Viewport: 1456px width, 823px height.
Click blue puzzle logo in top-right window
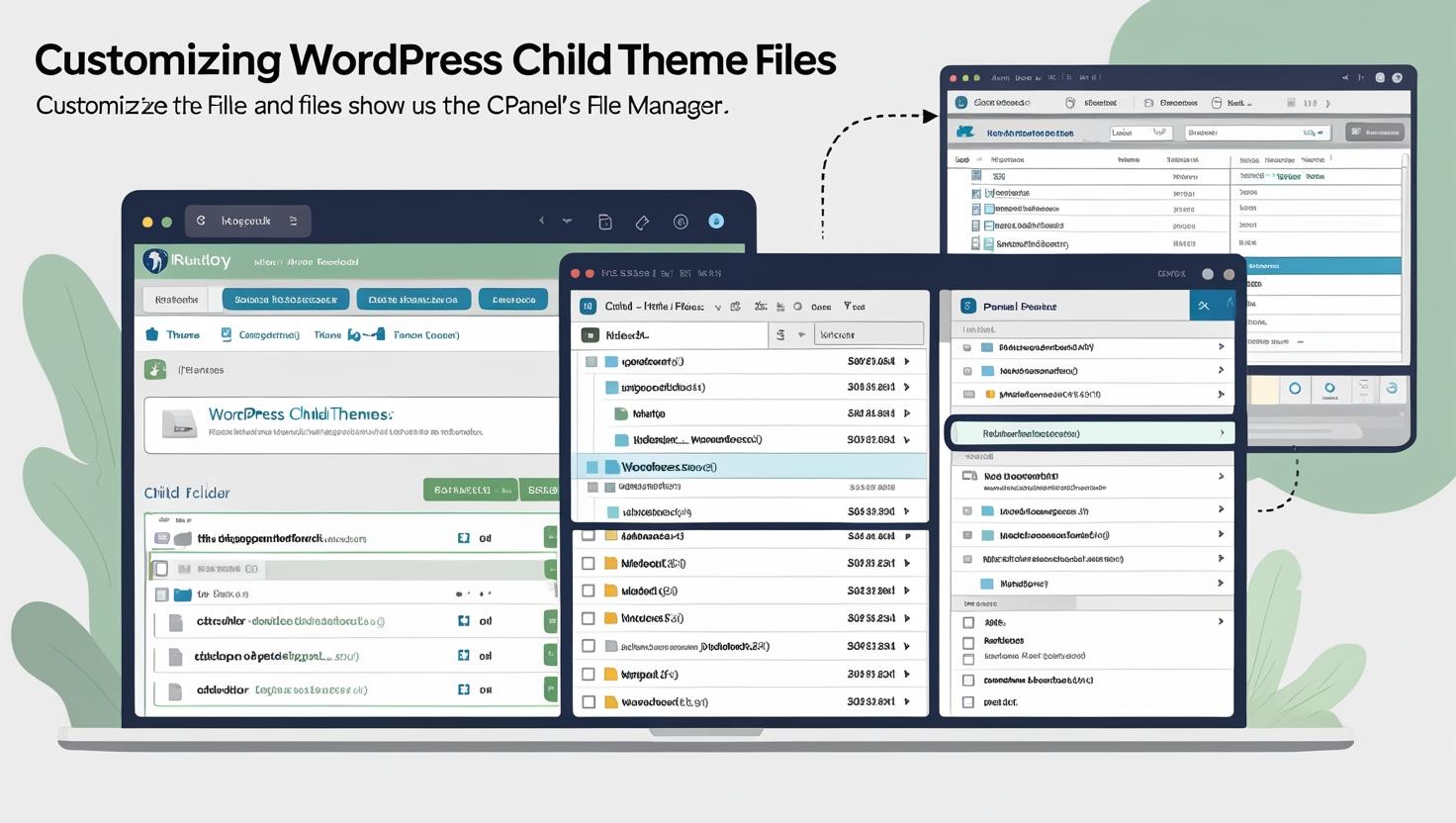click(965, 132)
